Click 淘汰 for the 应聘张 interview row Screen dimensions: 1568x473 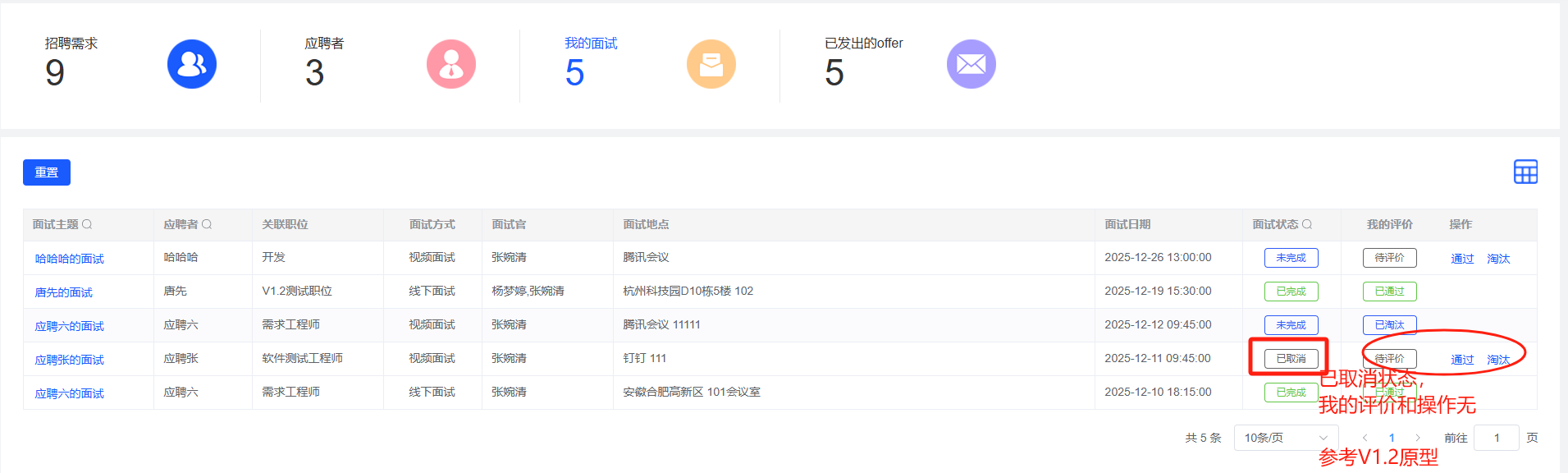click(x=1498, y=360)
